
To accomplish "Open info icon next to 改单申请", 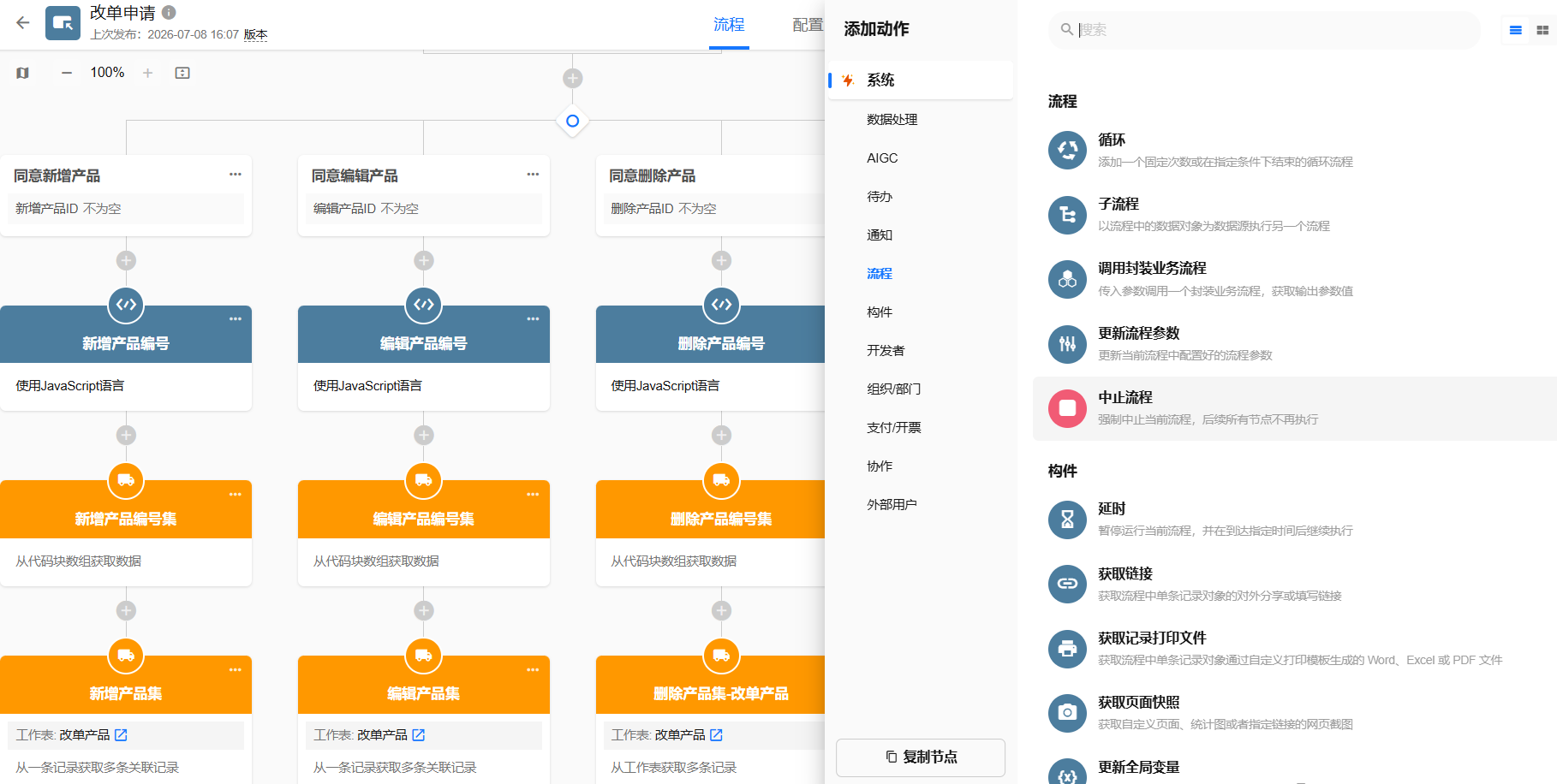I will (169, 12).
